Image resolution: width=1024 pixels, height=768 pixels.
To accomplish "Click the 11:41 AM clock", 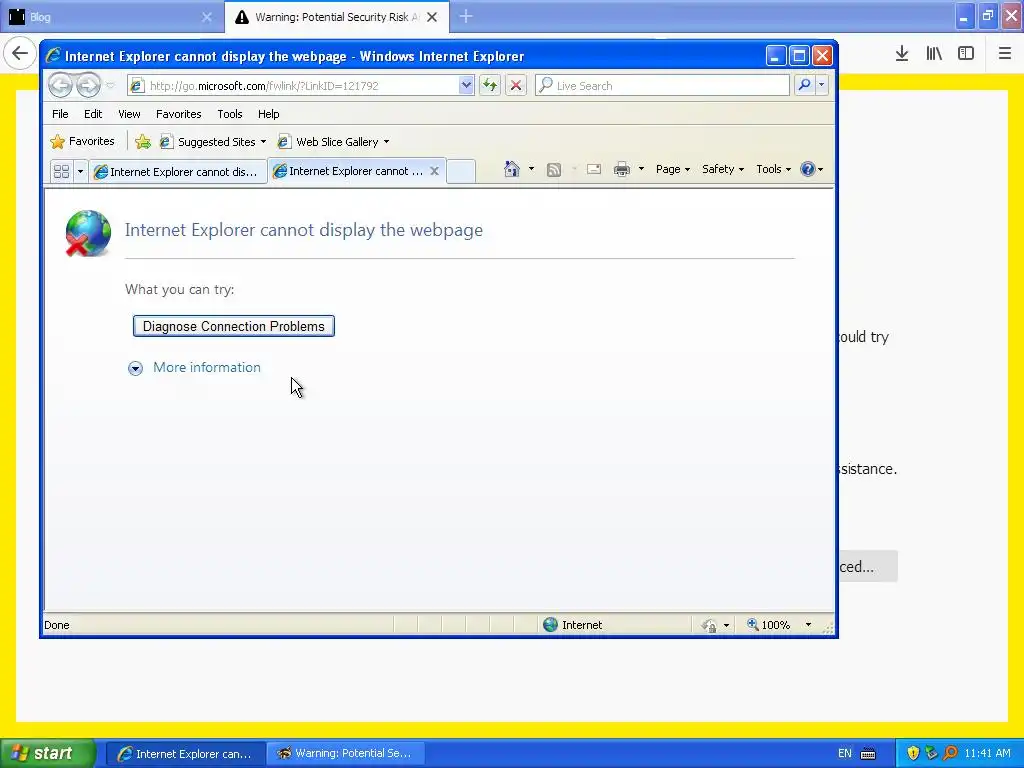I will tap(987, 754).
